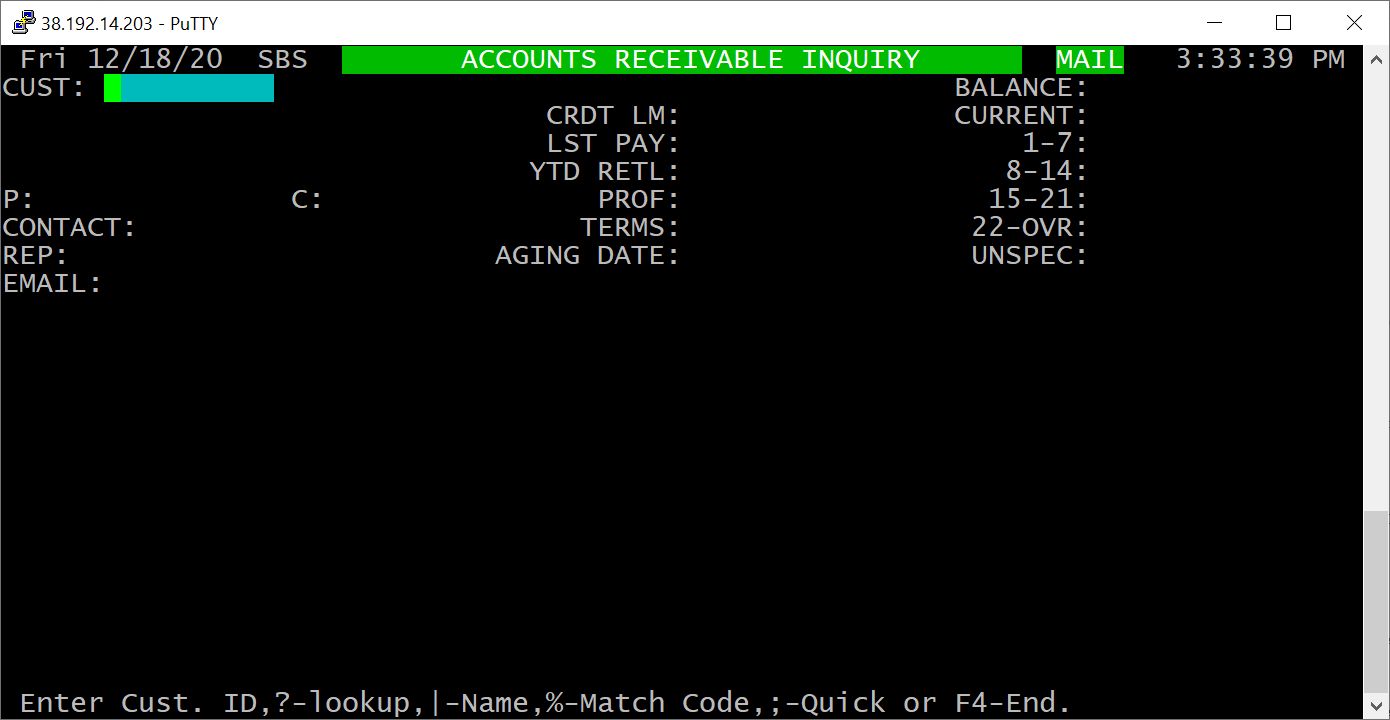The height and width of the screenshot is (720, 1390).
Task: Minimize the PuTTY window
Action: 1215,22
